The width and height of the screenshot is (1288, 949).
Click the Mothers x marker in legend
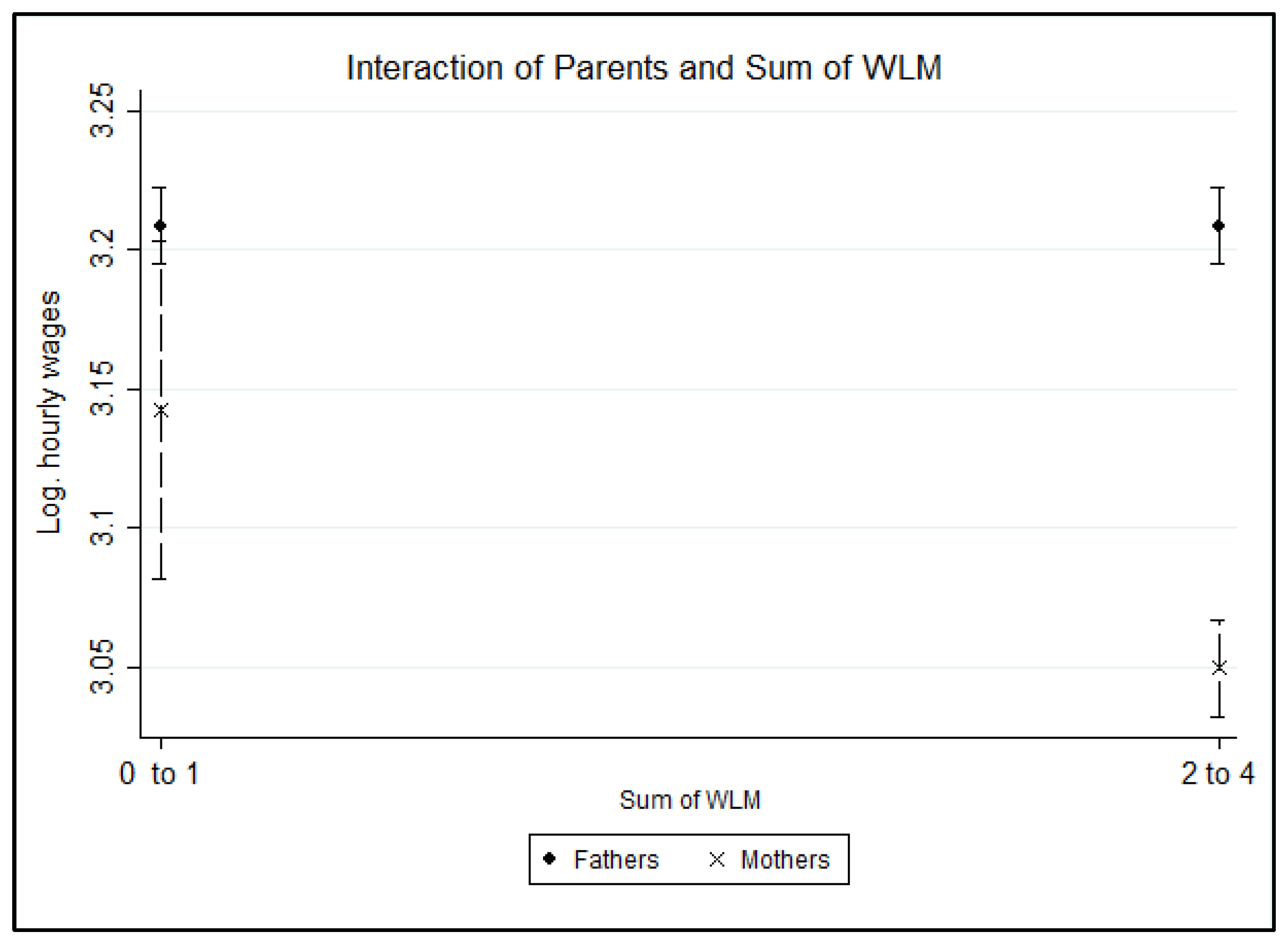point(717,859)
